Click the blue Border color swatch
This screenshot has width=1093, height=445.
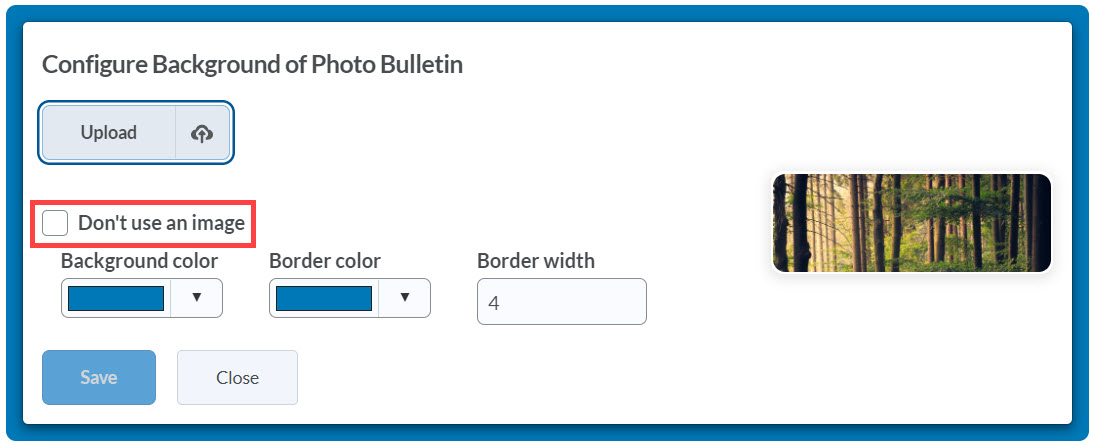click(x=323, y=298)
